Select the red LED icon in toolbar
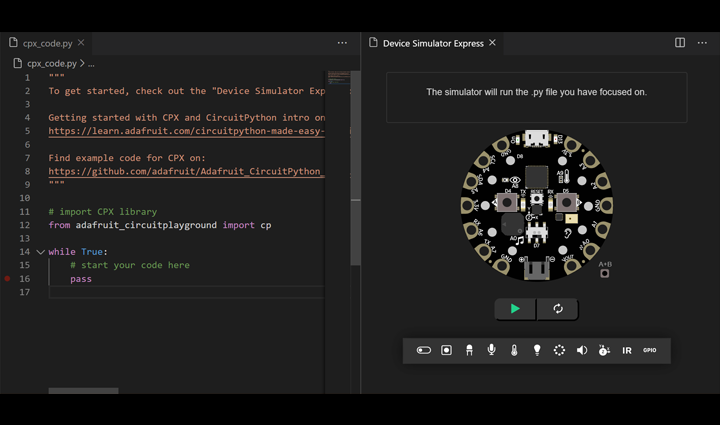Viewport: 720px width, 425px height. pos(469,350)
